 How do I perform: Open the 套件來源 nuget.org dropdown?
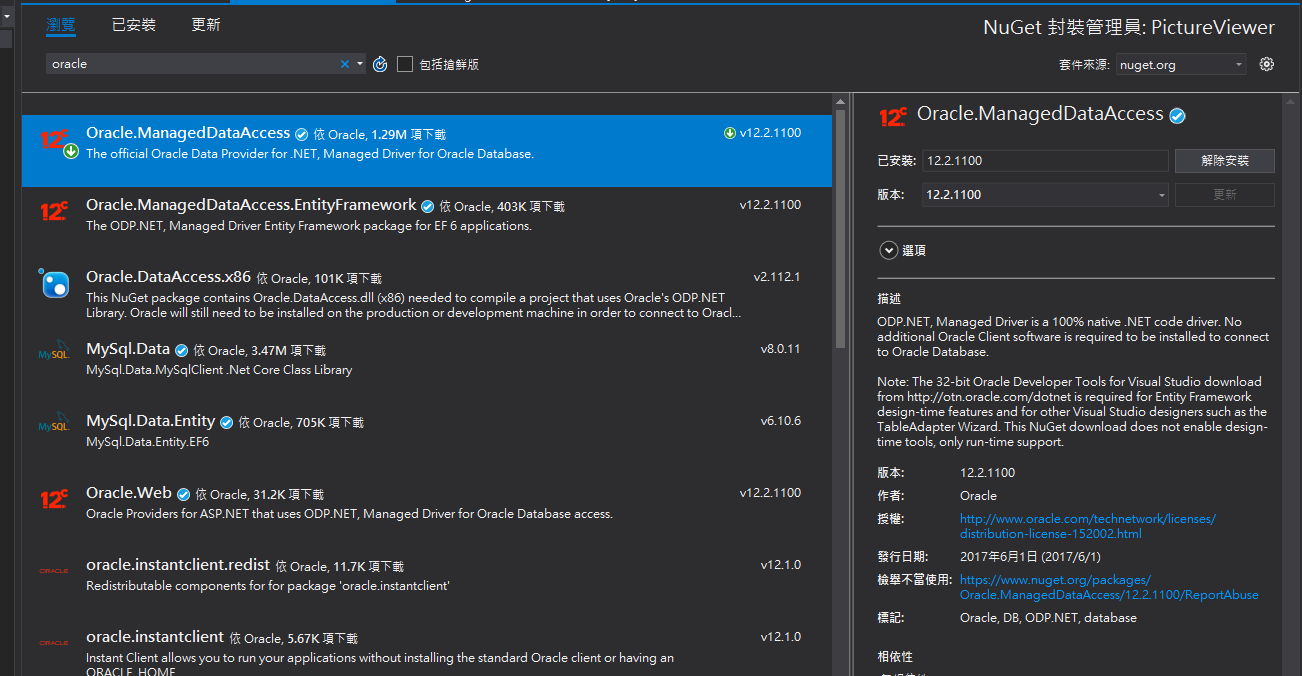click(x=1181, y=65)
